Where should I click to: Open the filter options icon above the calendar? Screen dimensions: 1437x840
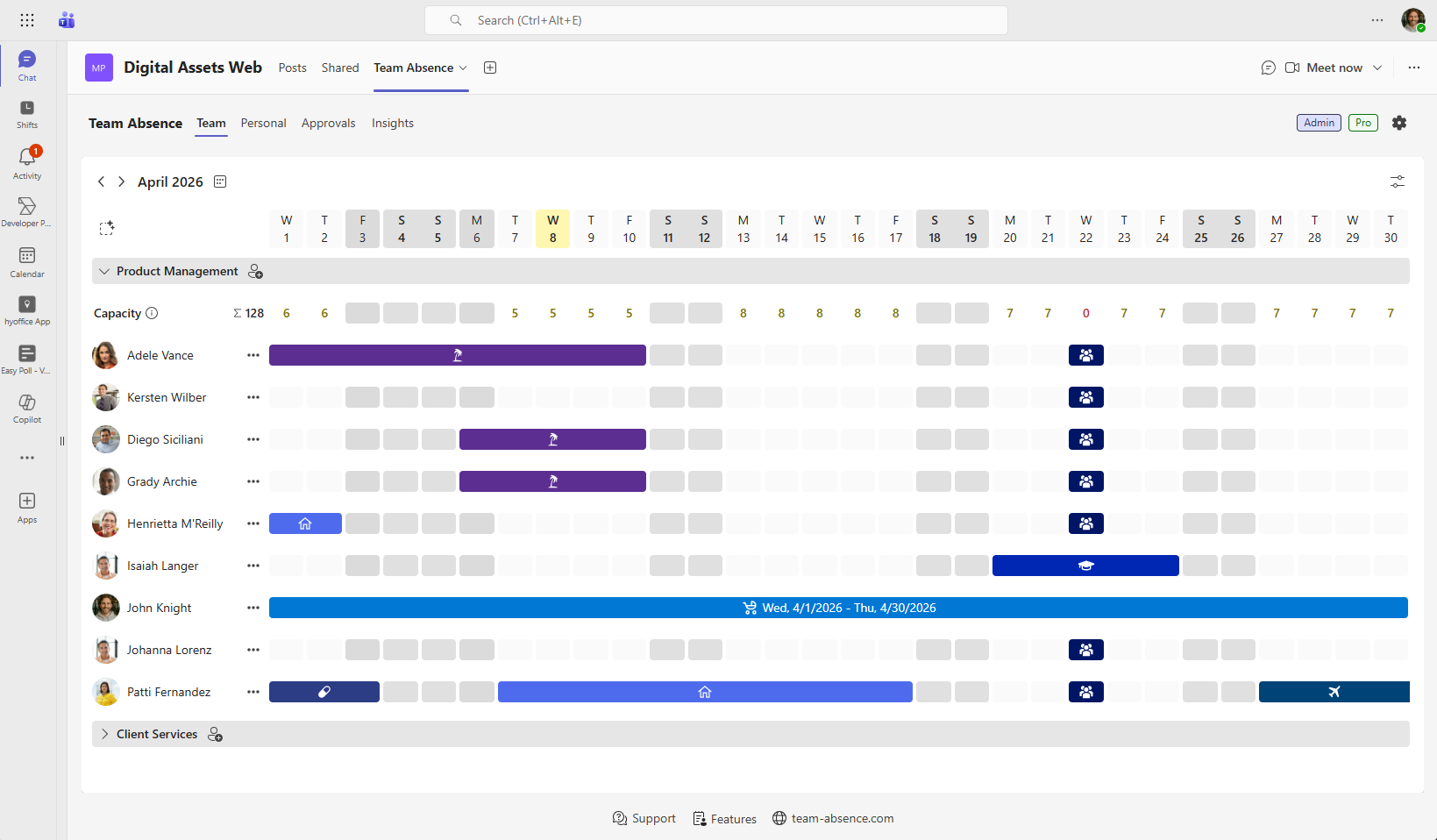pos(1397,182)
